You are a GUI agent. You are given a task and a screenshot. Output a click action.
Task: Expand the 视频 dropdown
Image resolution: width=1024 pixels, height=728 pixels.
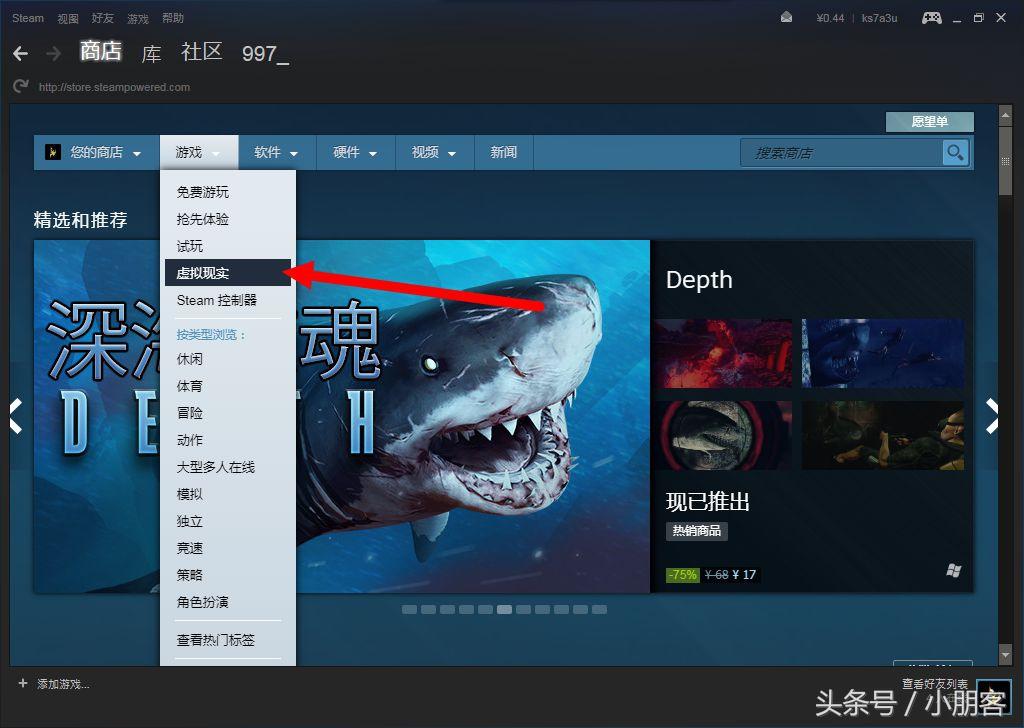tap(434, 153)
